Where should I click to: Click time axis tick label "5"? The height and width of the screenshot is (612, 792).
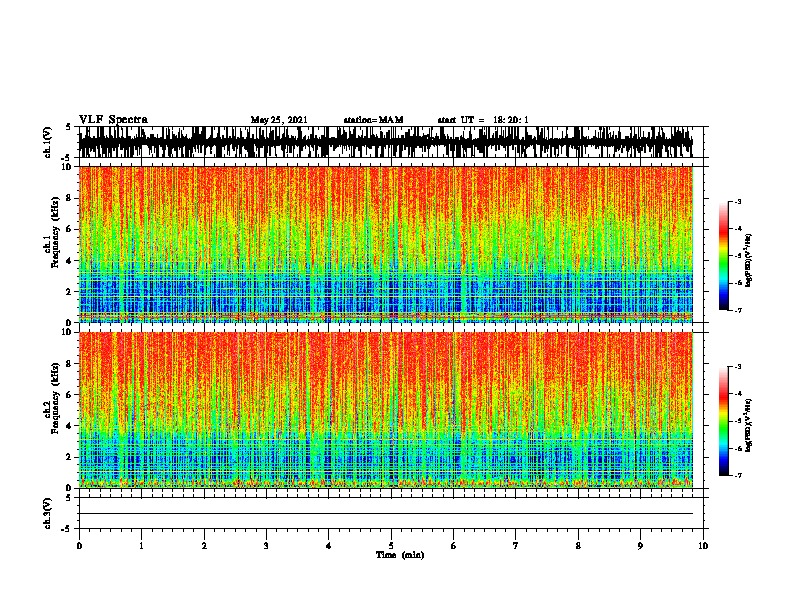(391, 546)
